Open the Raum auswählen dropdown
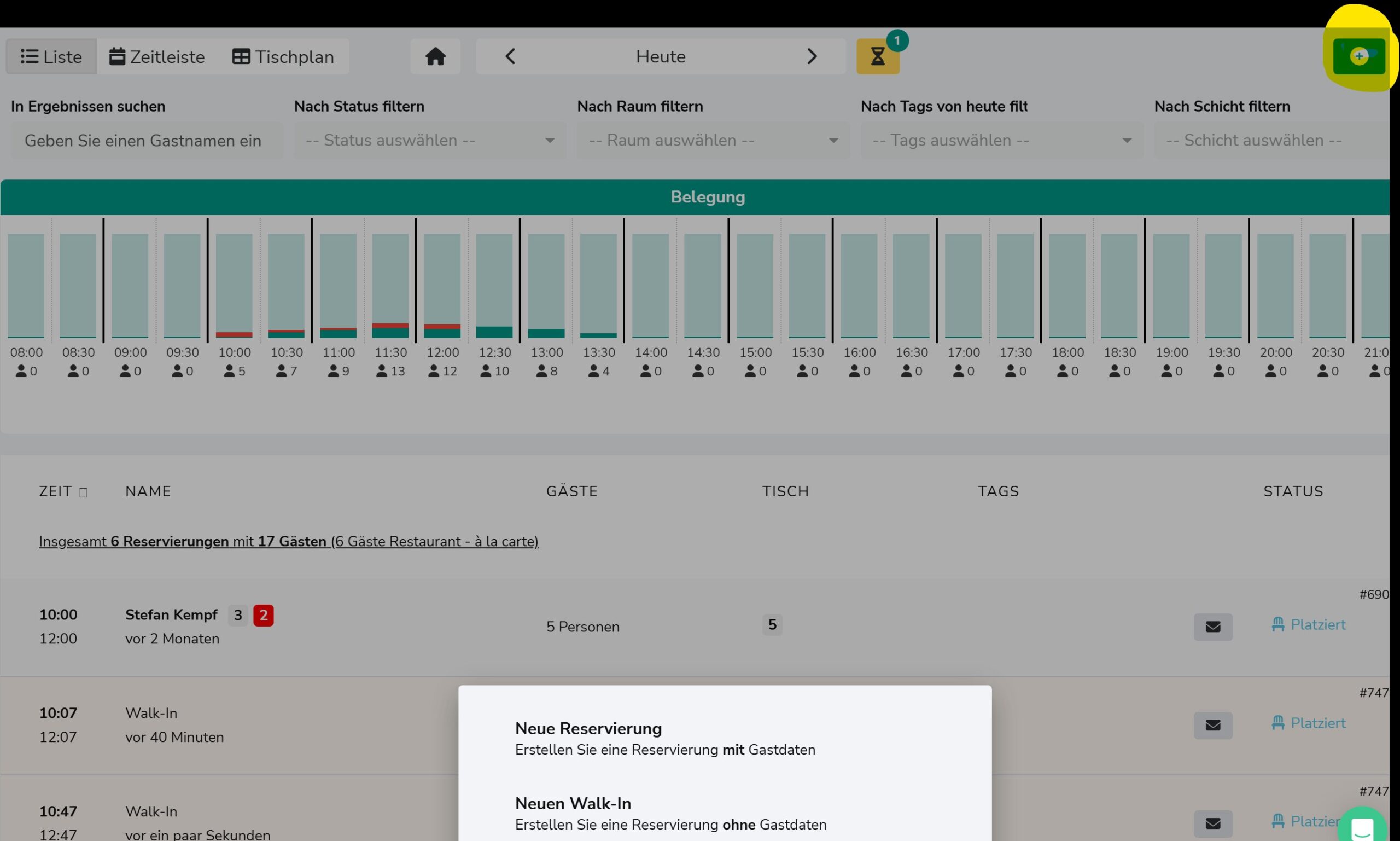Image resolution: width=1400 pixels, height=841 pixels. [x=713, y=140]
